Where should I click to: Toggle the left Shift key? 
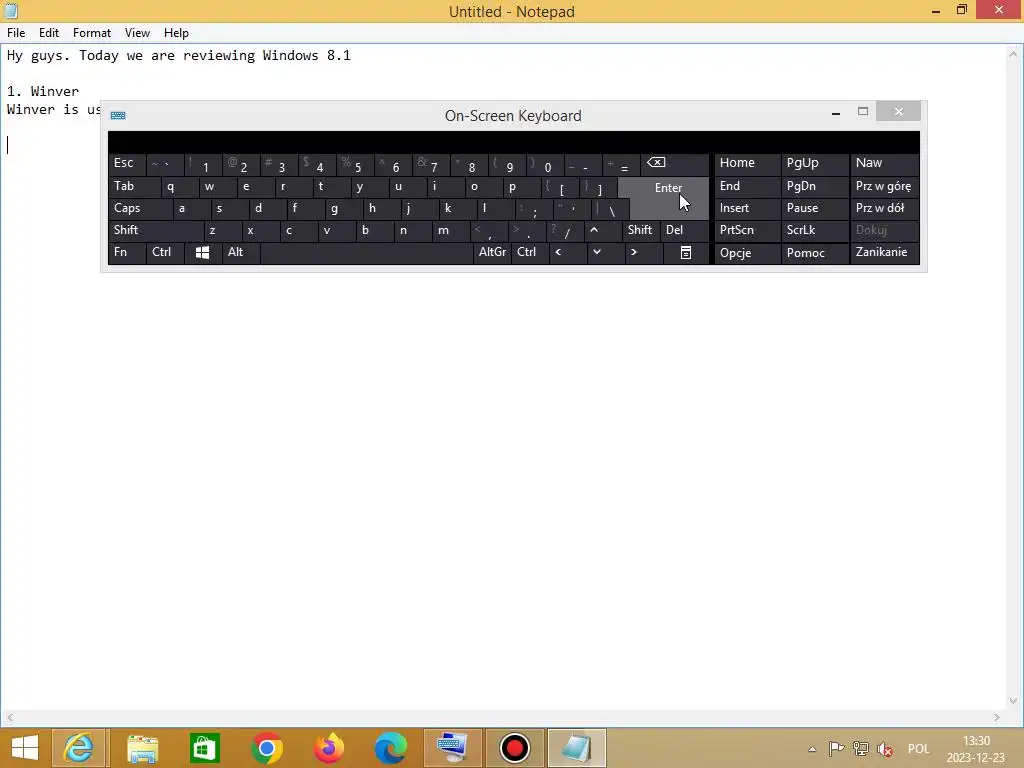(155, 230)
